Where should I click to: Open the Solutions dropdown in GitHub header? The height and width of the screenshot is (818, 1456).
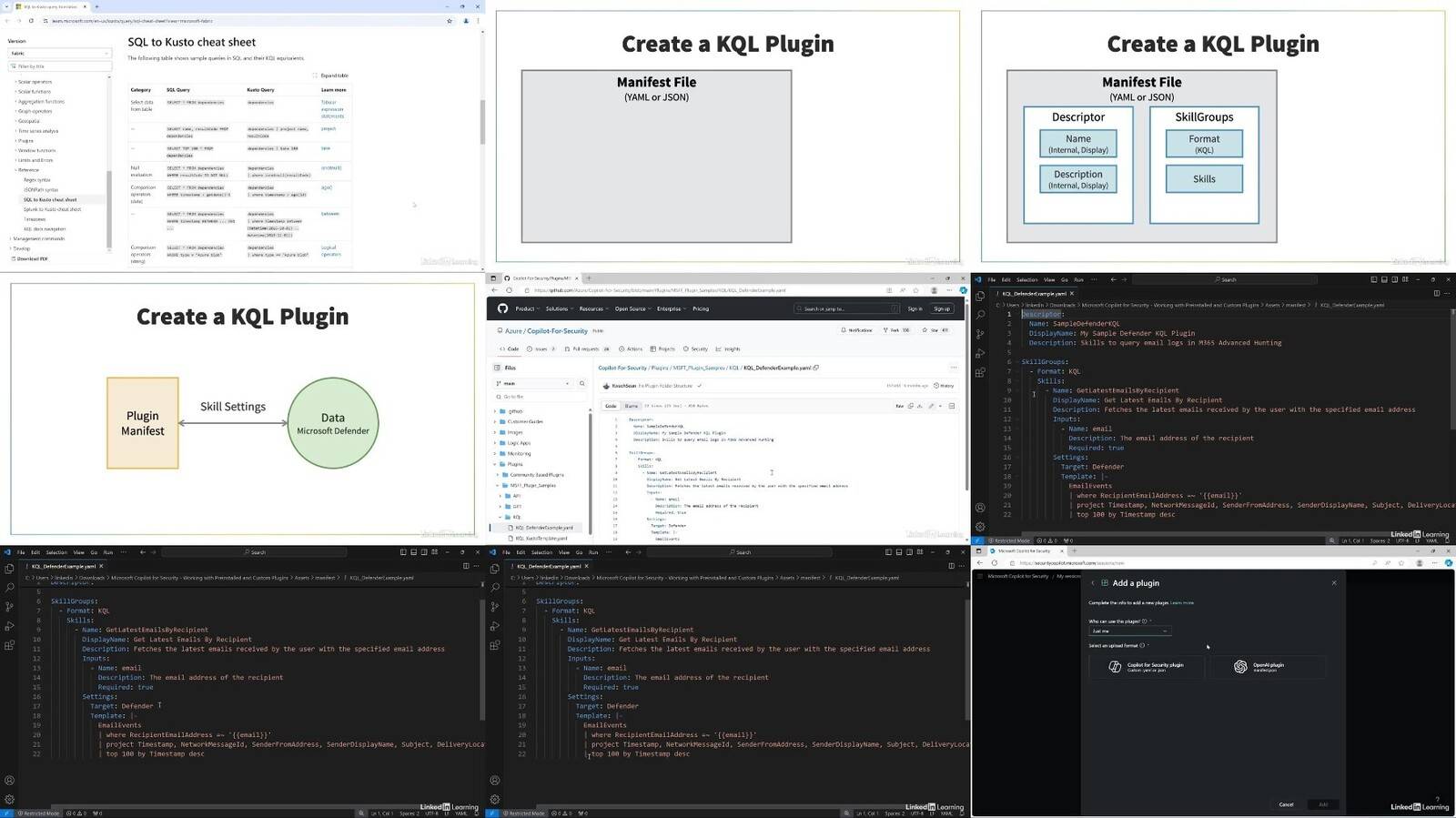(x=558, y=308)
